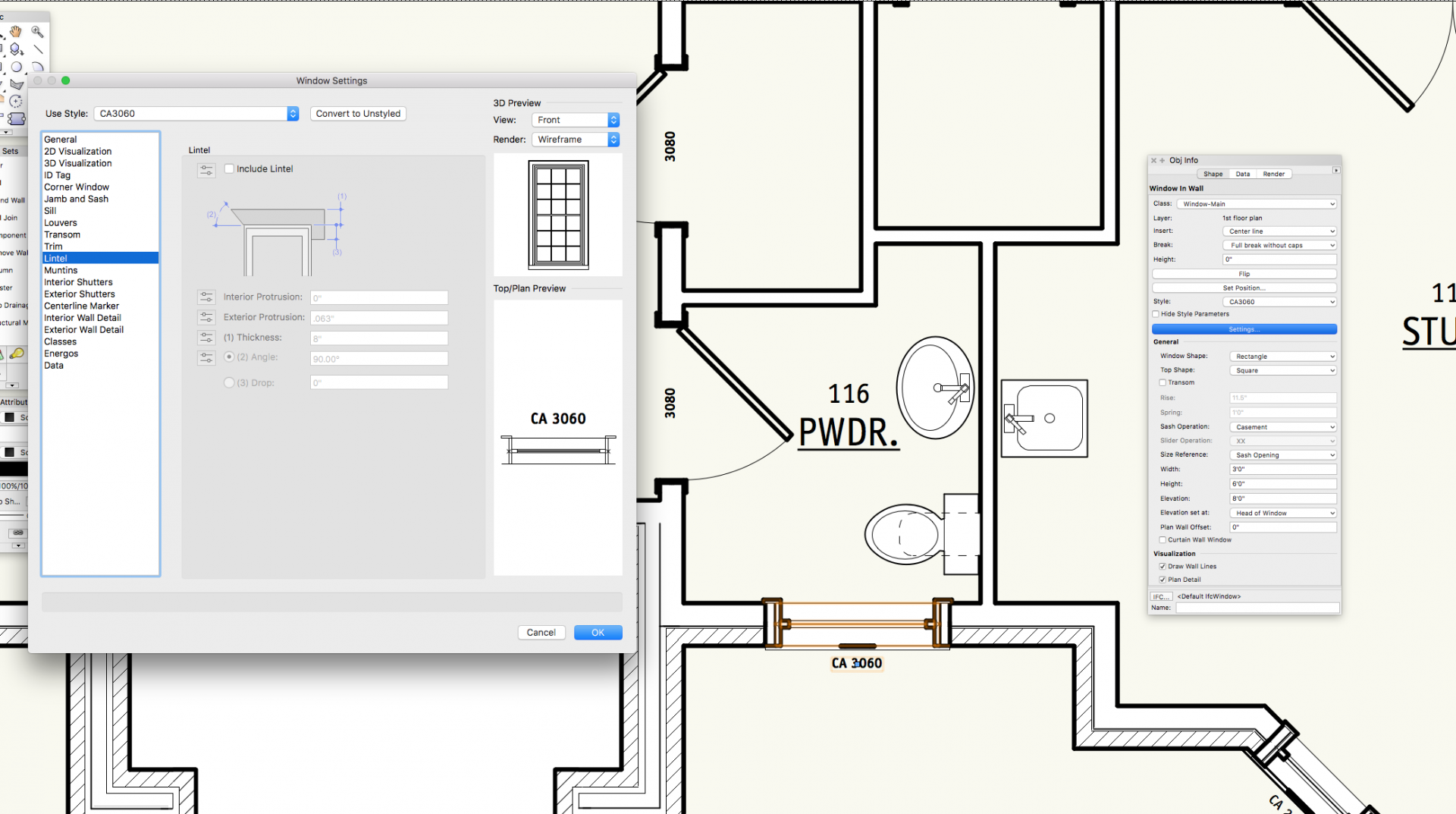
Task: Select the Zoom magnifier tool
Action: (x=37, y=32)
